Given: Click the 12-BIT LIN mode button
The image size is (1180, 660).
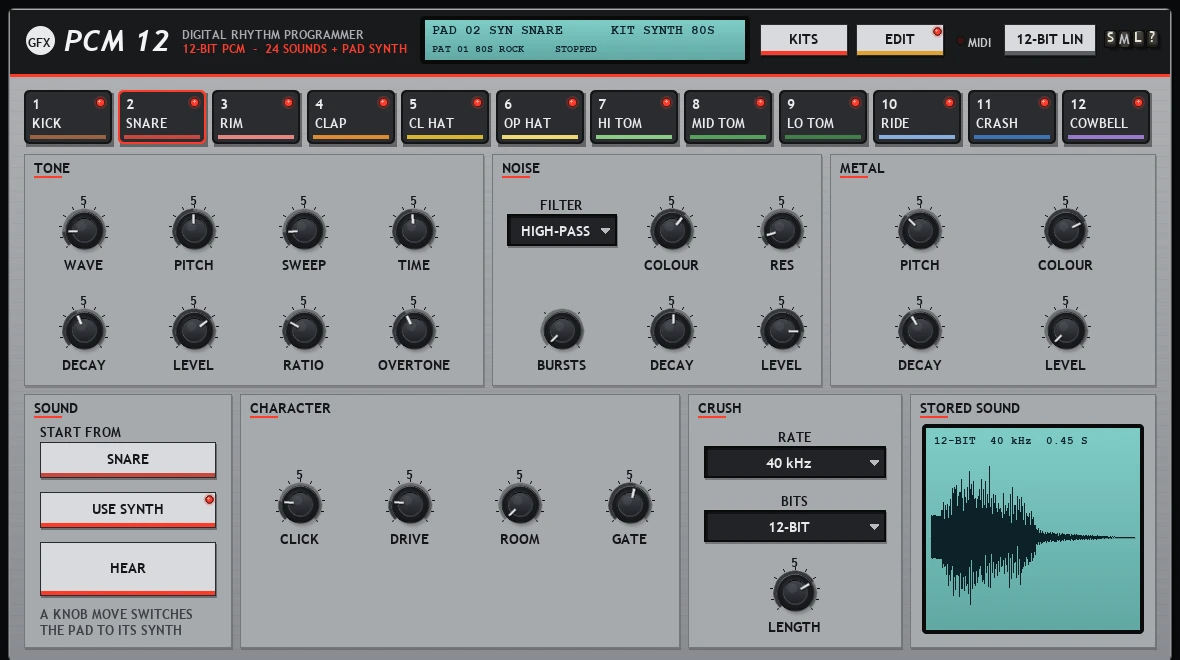Looking at the screenshot, I should click(1050, 40).
